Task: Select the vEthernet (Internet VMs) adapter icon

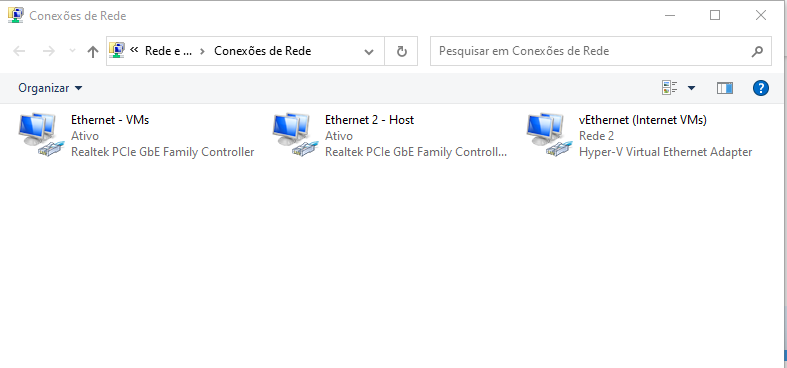Action: point(550,135)
